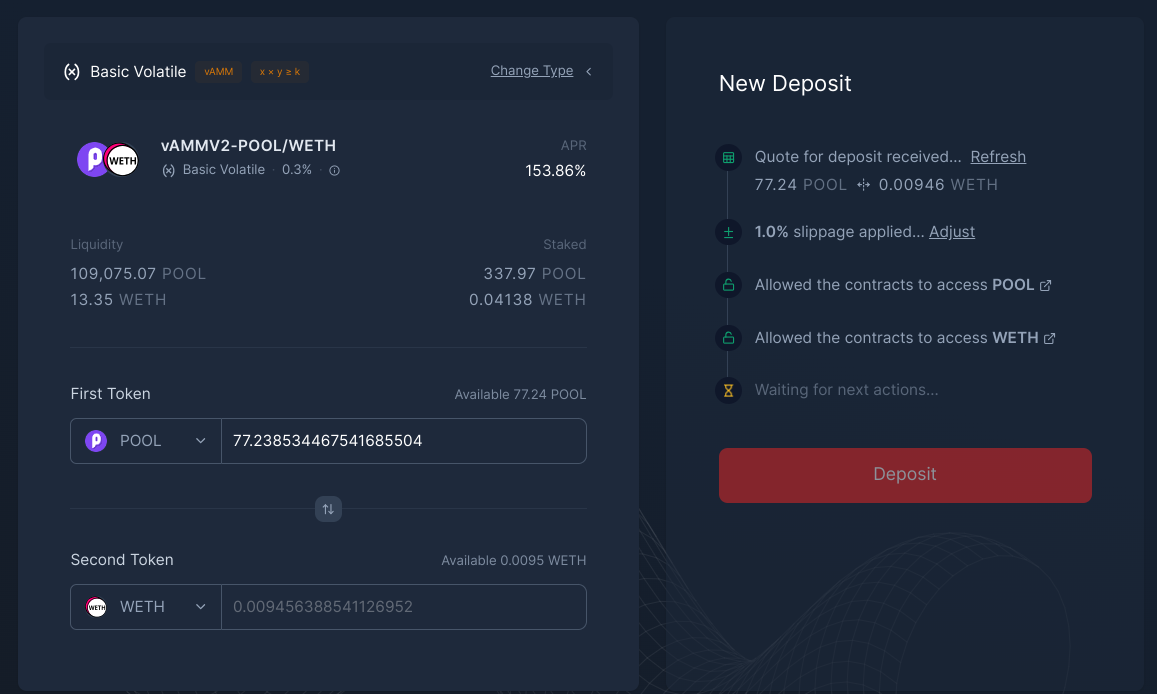
Task: Click the 0.04138 WETH staked value
Action: point(528,299)
